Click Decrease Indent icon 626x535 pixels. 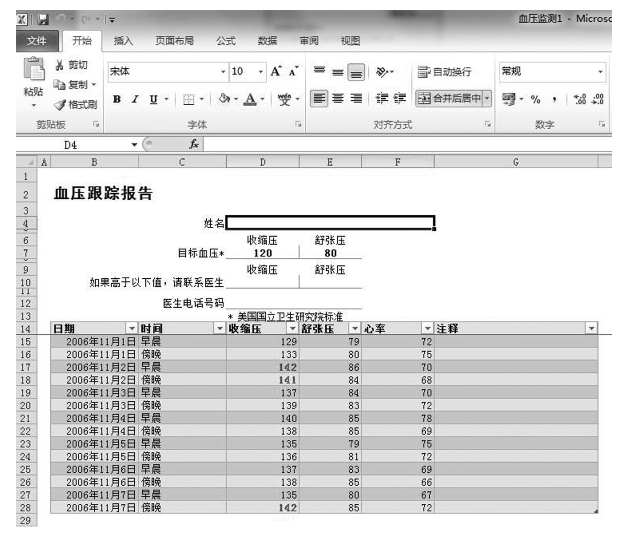click(382, 98)
